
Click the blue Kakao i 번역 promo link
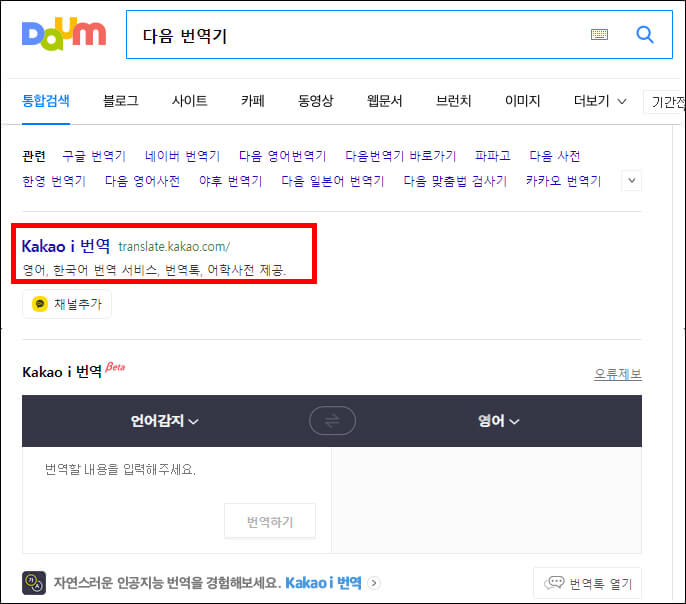pyautogui.click(x=323, y=583)
